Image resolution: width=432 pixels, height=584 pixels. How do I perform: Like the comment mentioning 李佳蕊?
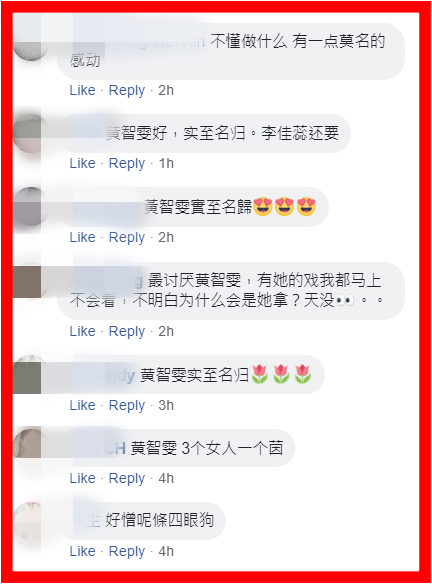coord(82,163)
